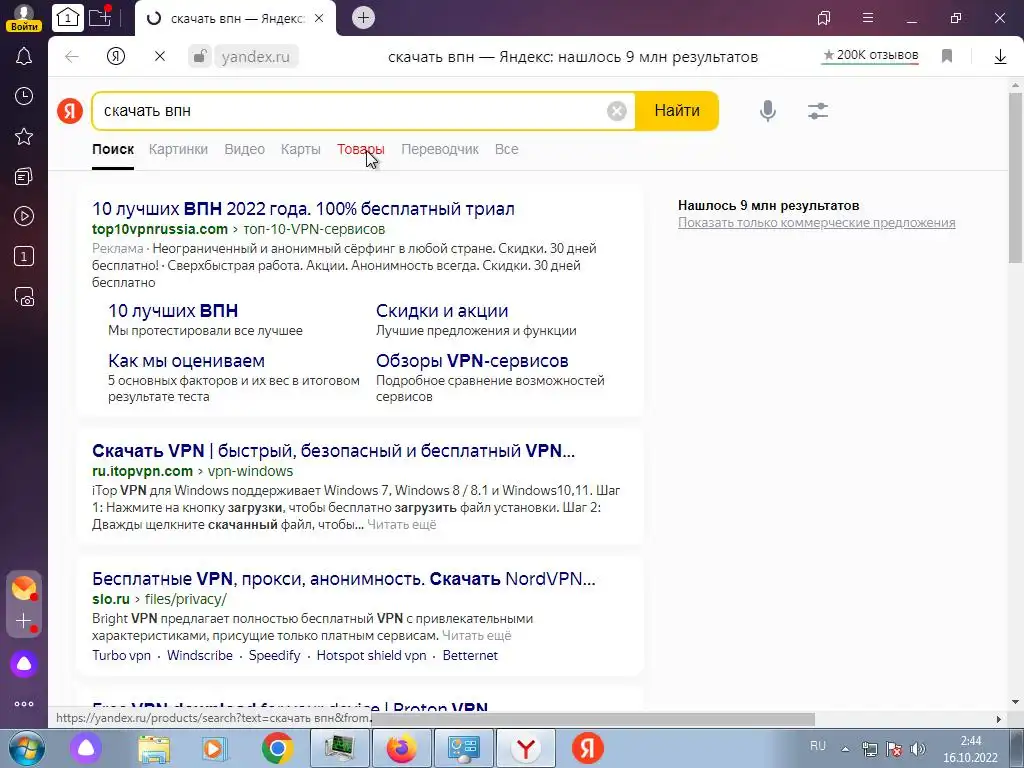The image size is (1024, 768).
Task: Click the site security lock icon
Action: click(200, 57)
